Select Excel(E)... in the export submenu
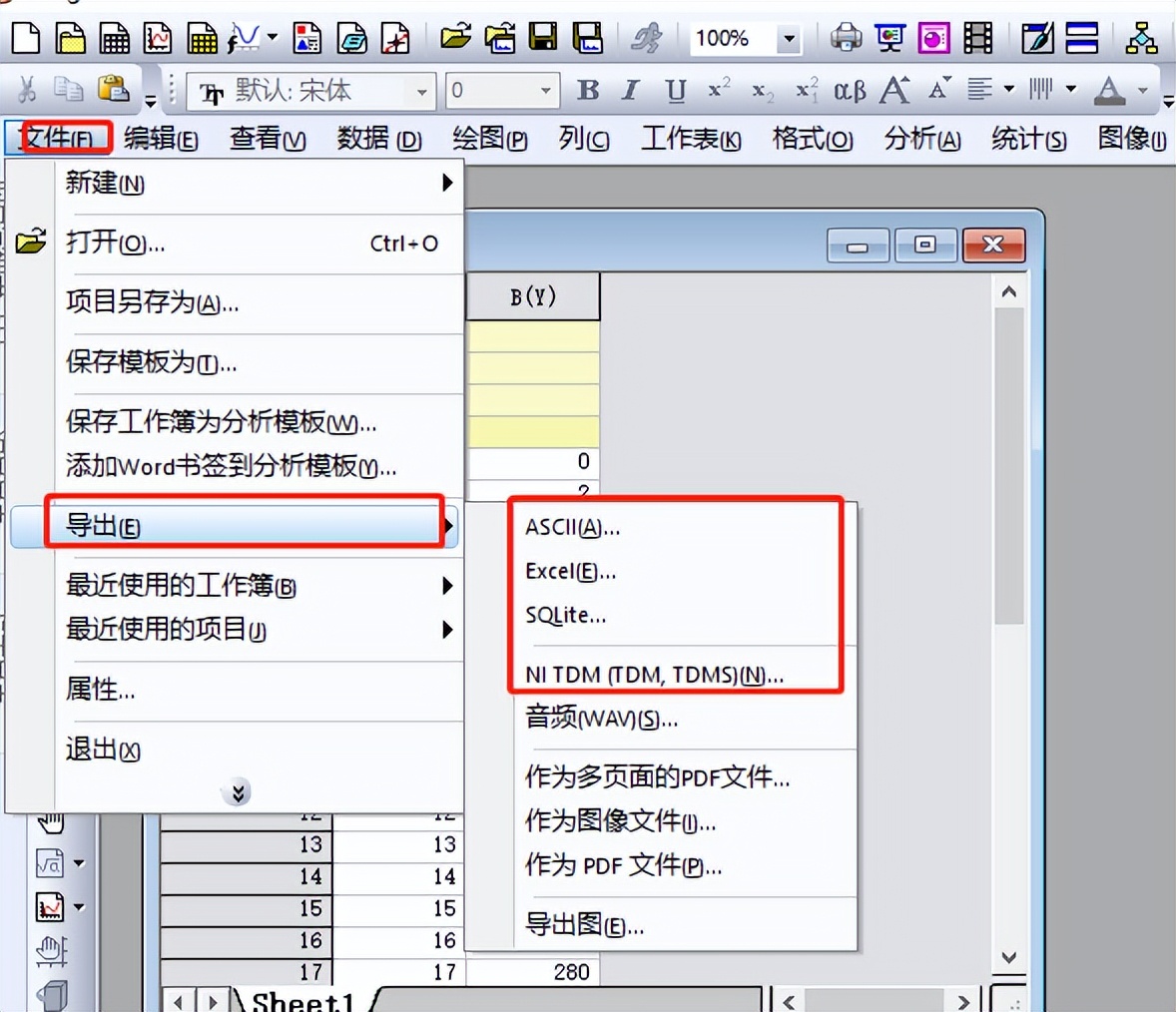The width and height of the screenshot is (1176, 1012). coord(570,572)
